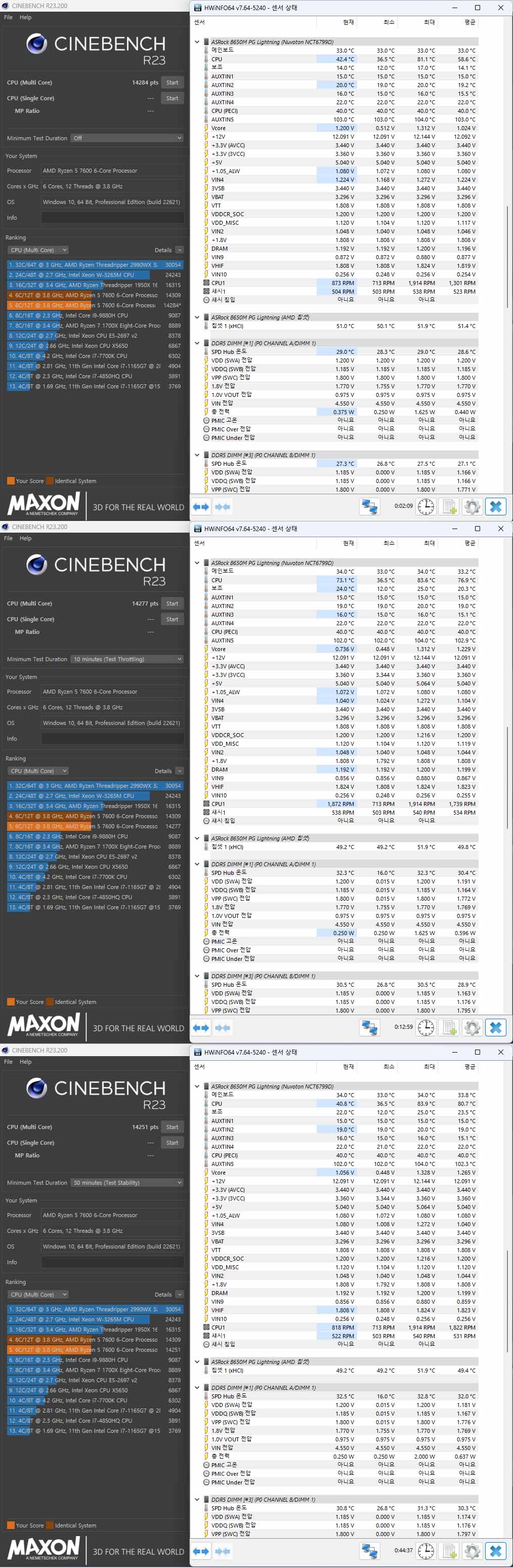Click Start button next to 14284 pts

(172, 83)
